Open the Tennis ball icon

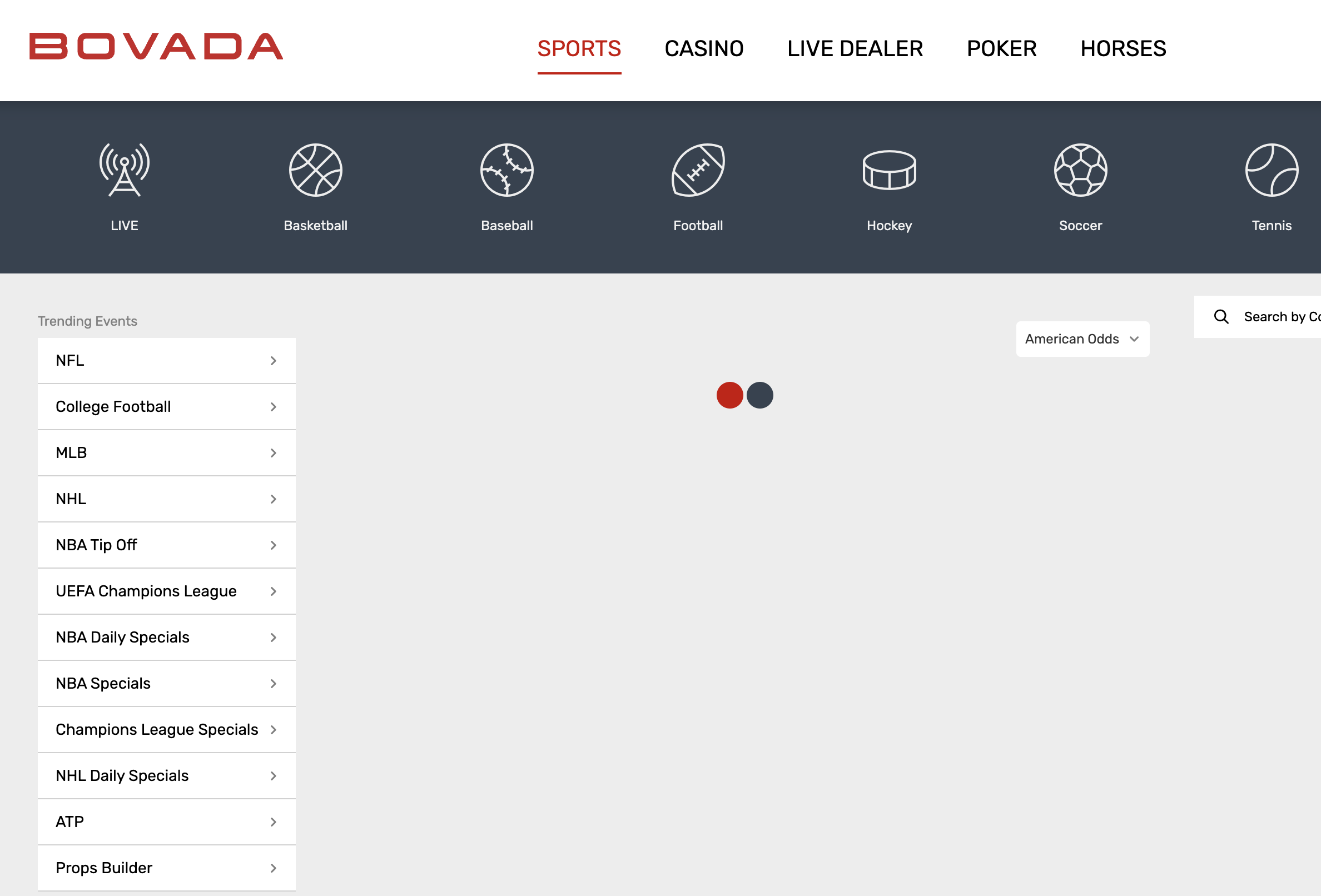click(x=1271, y=170)
